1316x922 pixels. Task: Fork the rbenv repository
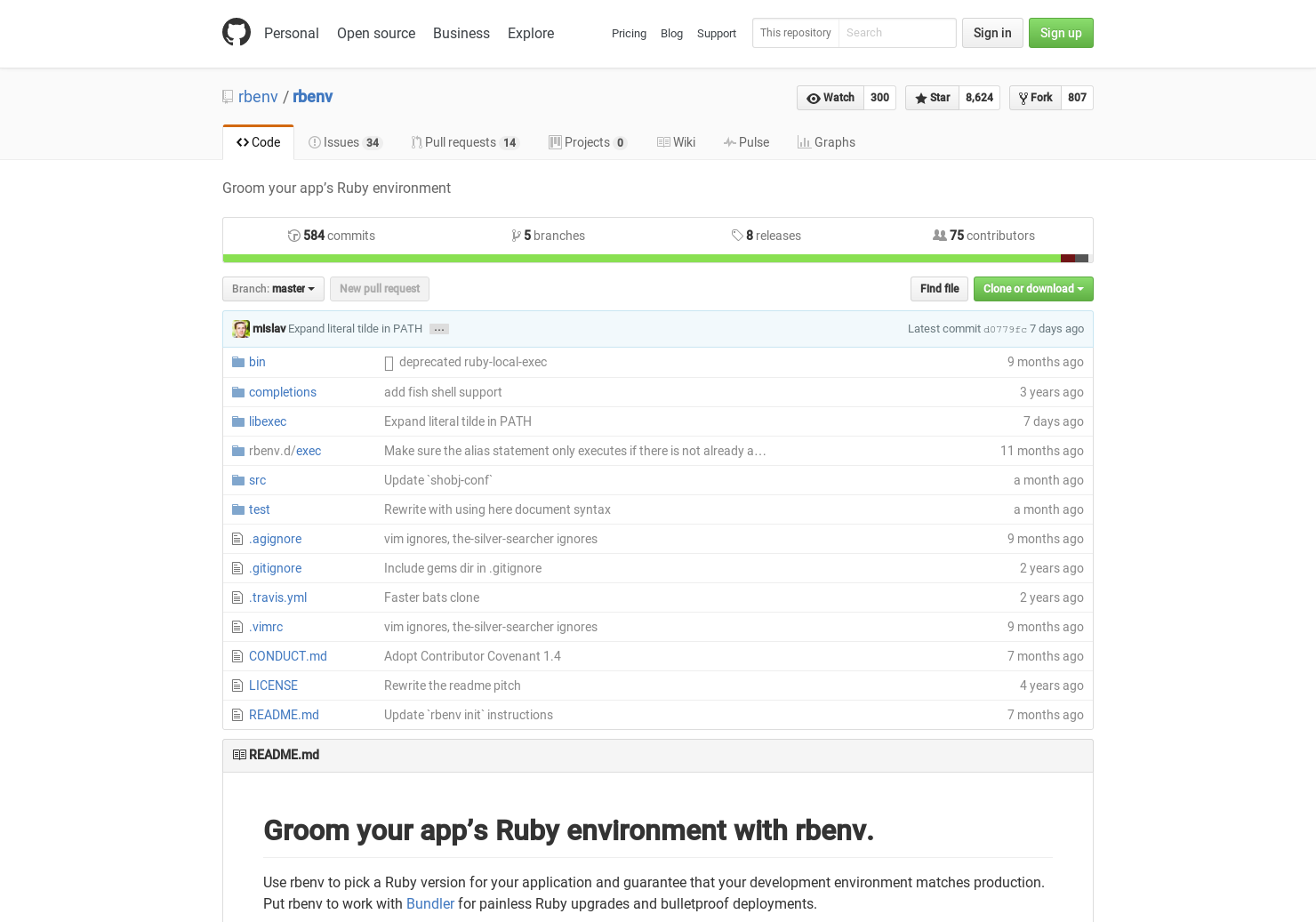(x=1035, y=98)
